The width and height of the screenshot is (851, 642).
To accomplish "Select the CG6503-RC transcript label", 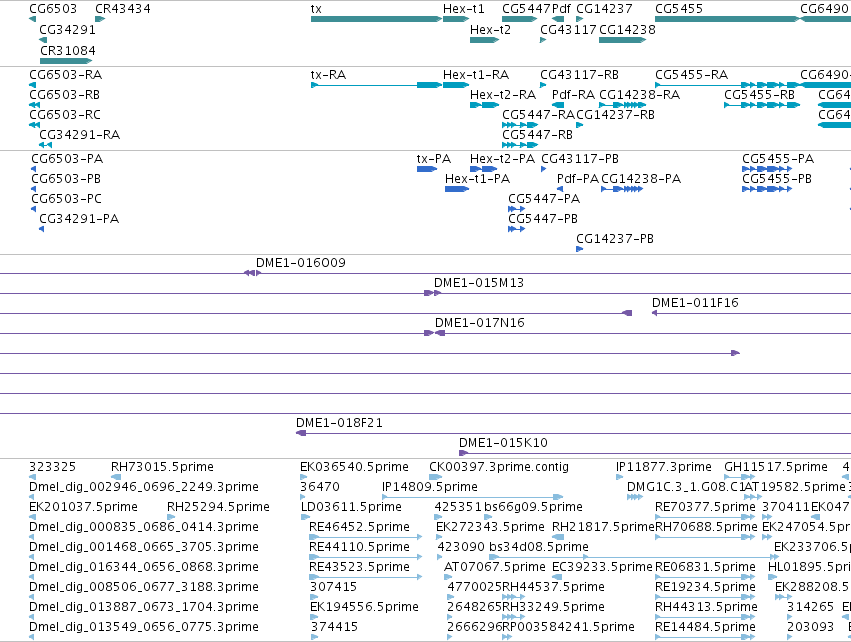I will point(65,115).
